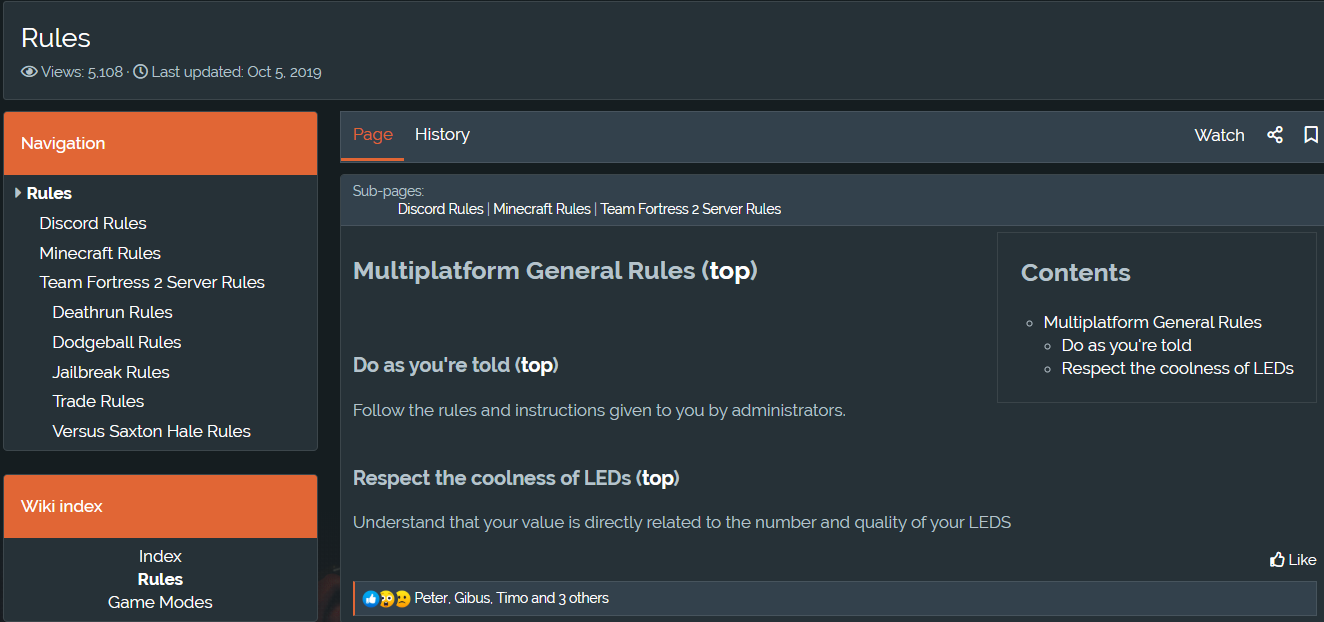Open Minecraft Rules in the Navigation sidebar

(x=100, y=253)
